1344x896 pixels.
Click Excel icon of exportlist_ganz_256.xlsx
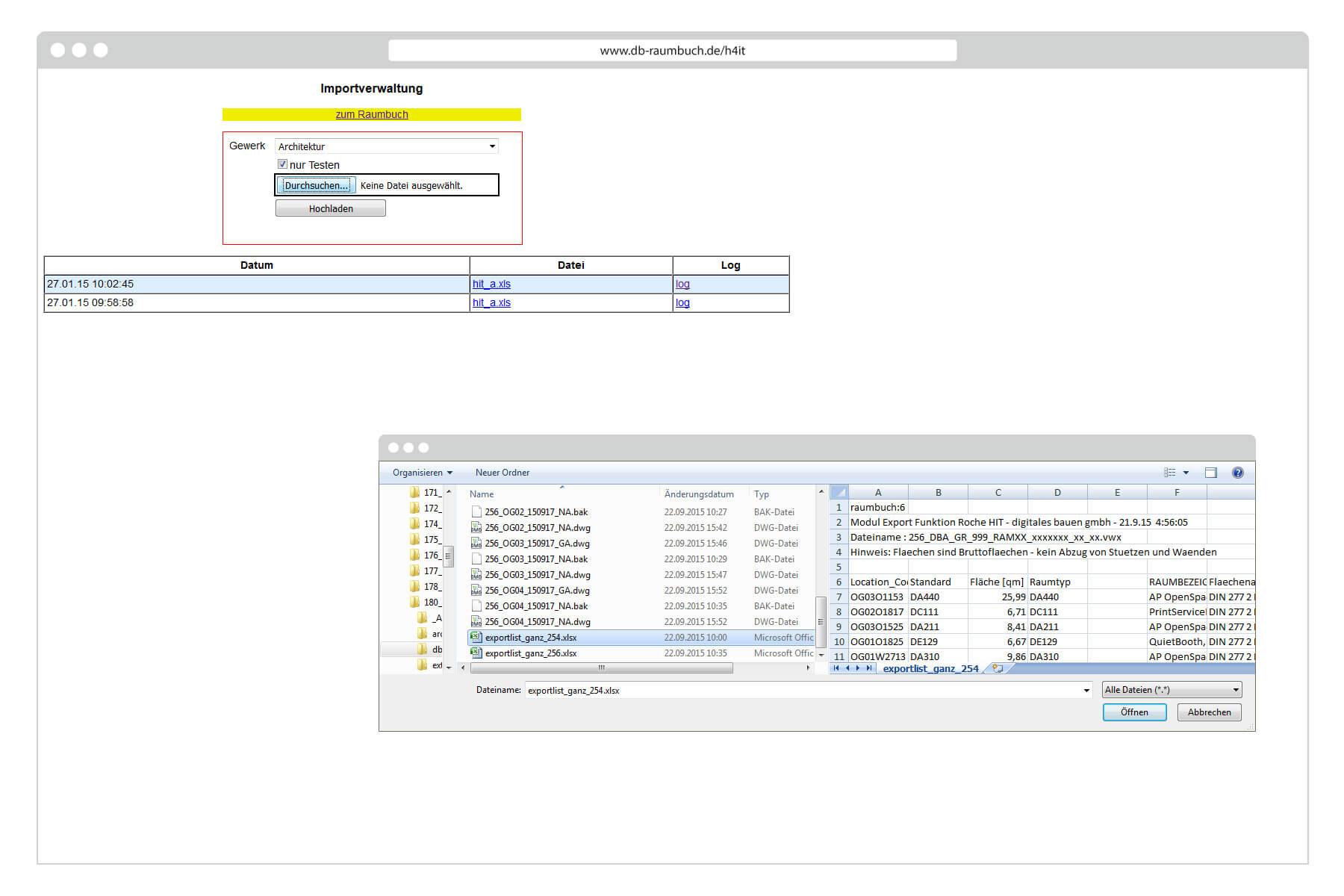click(476, 653)
